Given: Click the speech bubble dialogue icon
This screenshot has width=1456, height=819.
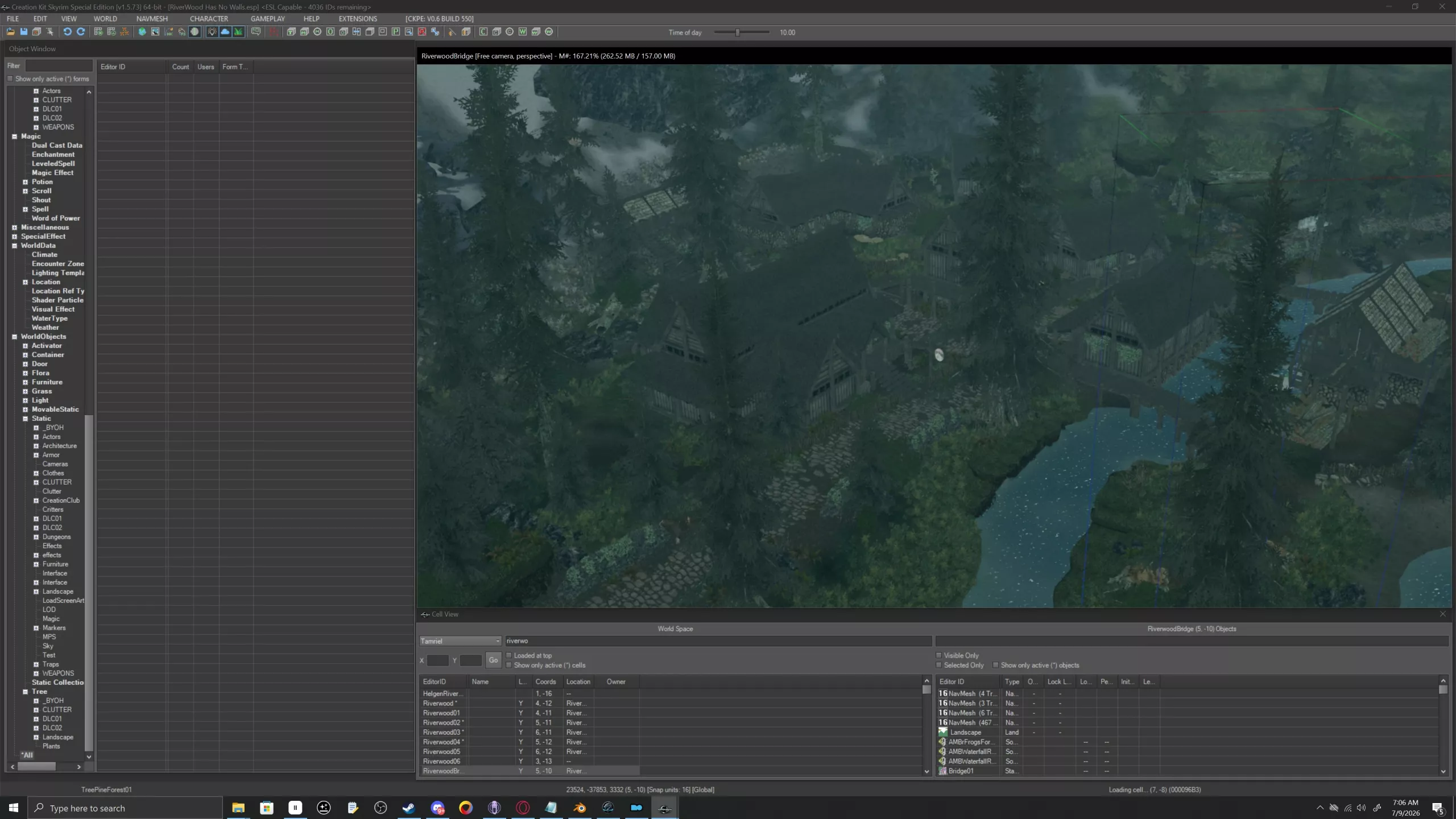Looking at the screenshot, I should click(256, 32).
